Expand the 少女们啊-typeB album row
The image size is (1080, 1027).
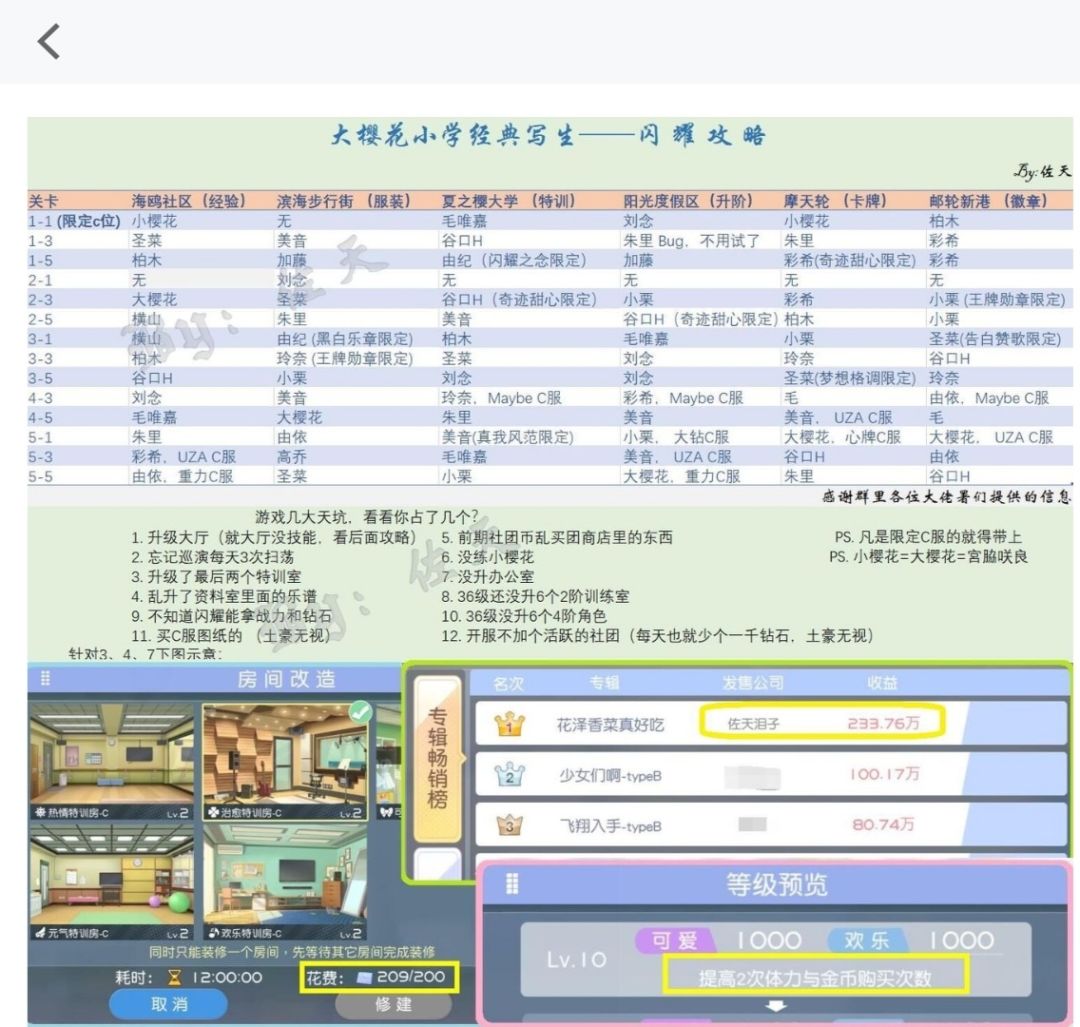coord(771,775)
